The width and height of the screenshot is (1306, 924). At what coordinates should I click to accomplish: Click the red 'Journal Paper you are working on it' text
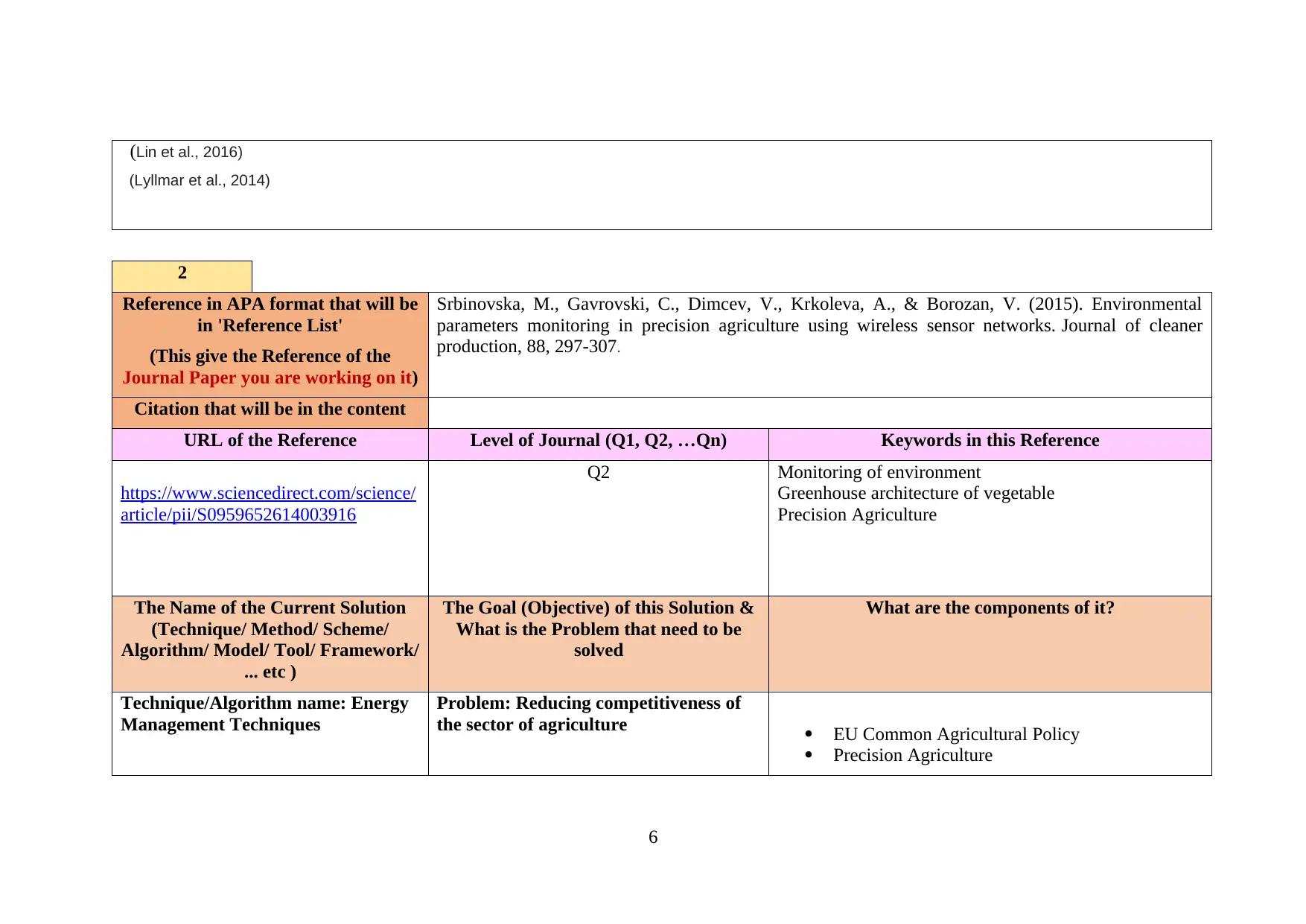pos(267,377)
